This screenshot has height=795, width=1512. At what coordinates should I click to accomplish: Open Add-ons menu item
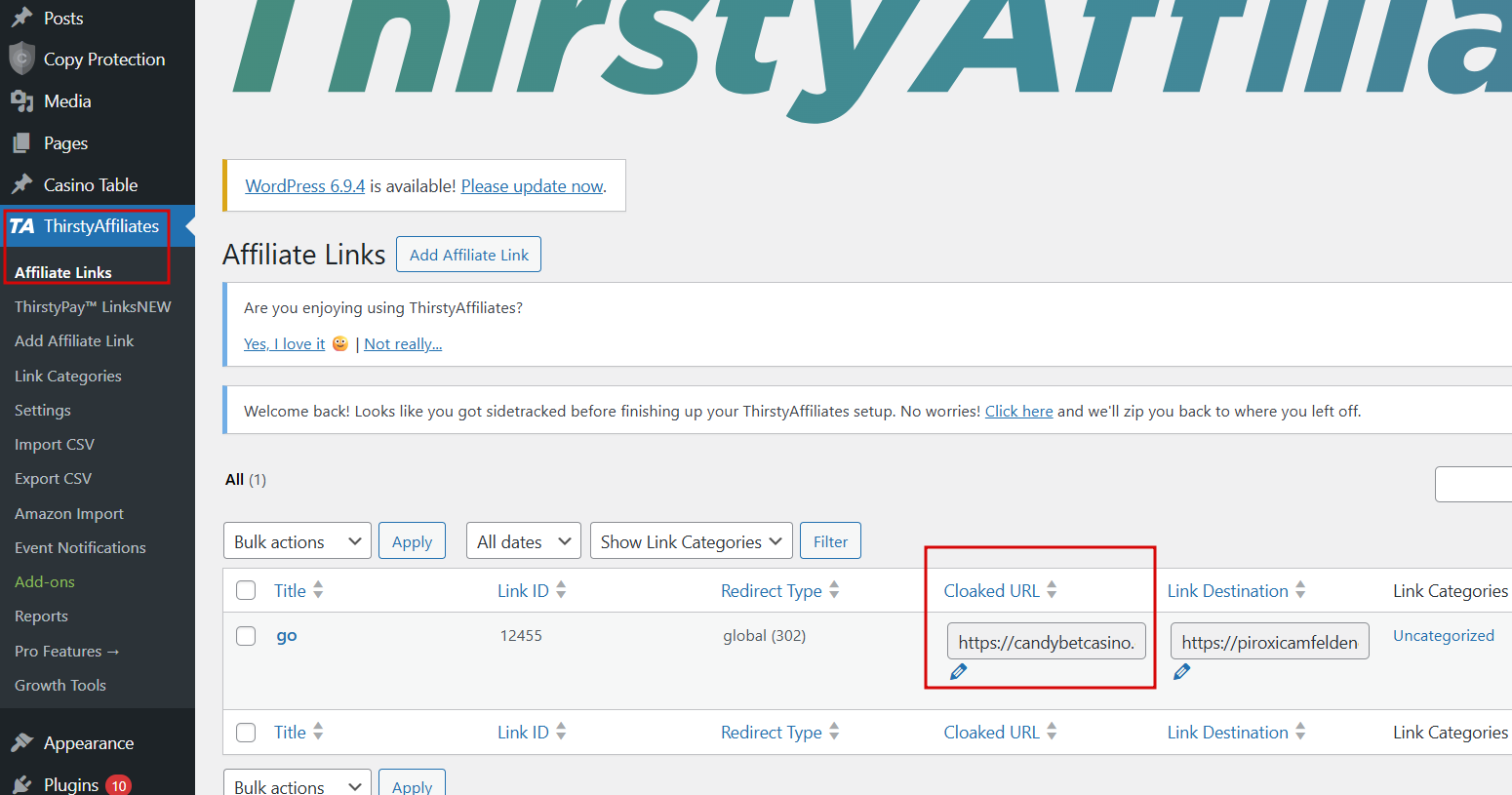click(x=45, y=581)
